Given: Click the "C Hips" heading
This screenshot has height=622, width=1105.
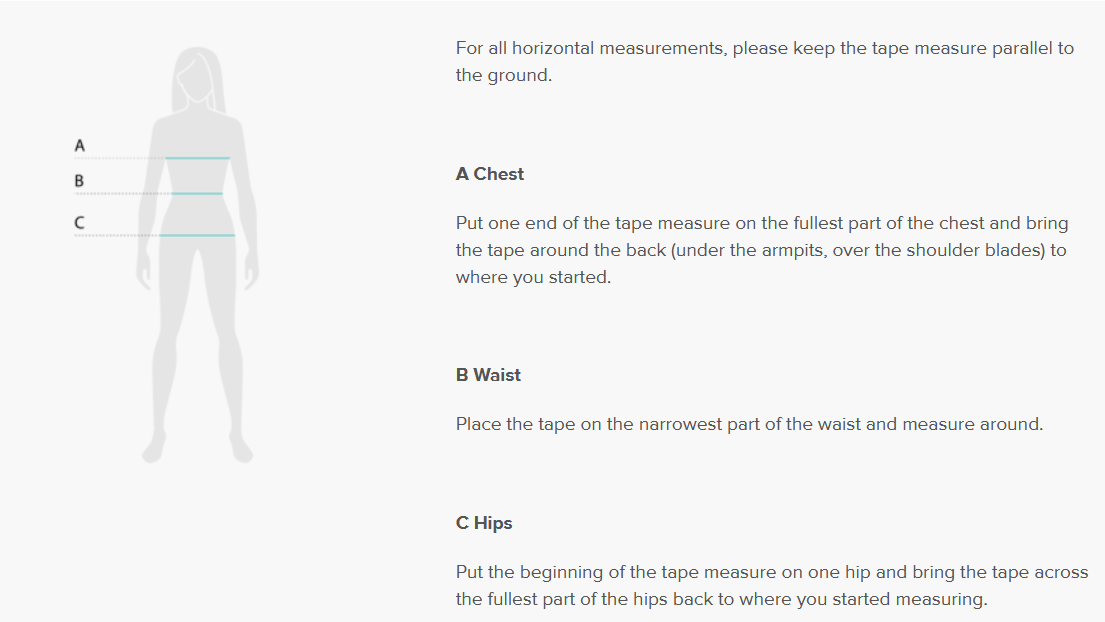Looking at the screenshot, I should [484, 523].
